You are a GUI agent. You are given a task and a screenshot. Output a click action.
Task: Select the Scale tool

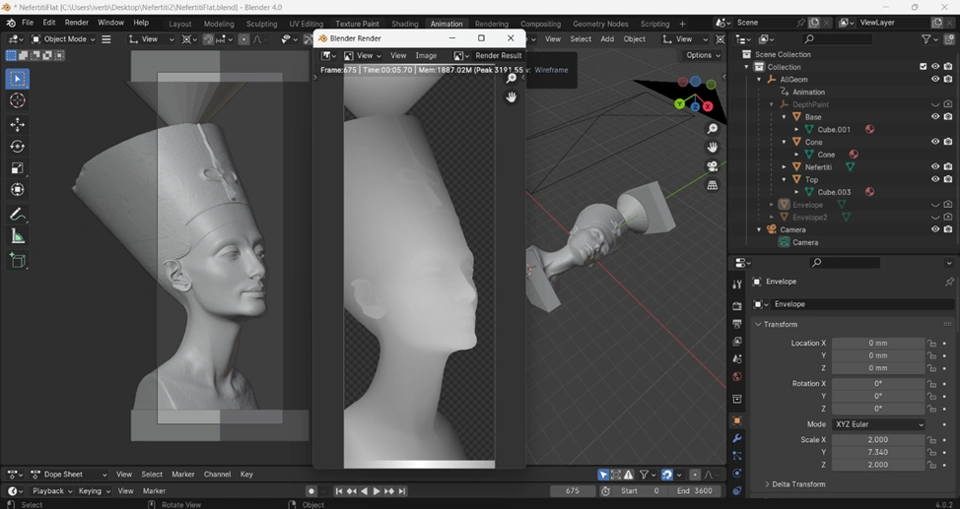(17, 168)
